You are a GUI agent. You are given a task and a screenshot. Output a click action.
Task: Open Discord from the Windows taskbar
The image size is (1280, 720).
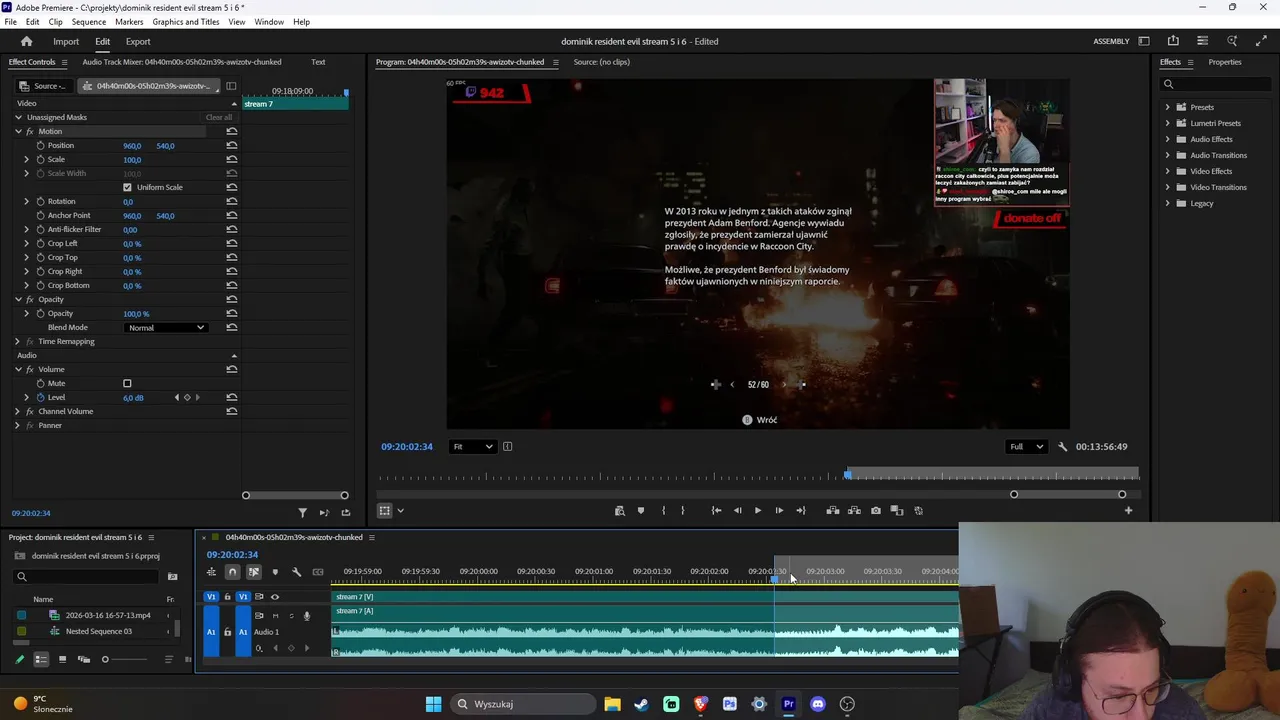pos(818,704)
